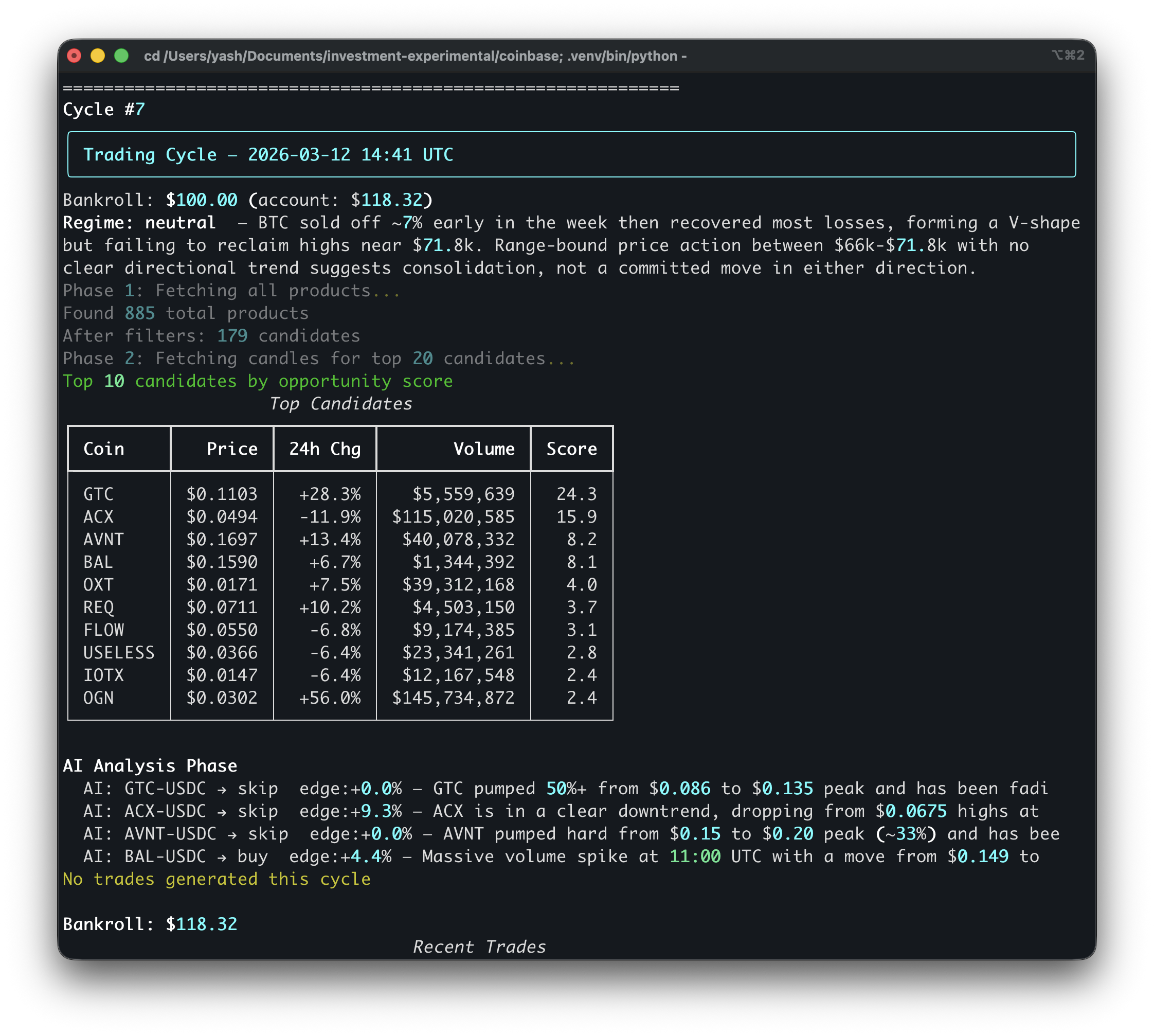The image size is (1154, 1036).
Task: Click the 'Price' column header
Action: (232, 449)
